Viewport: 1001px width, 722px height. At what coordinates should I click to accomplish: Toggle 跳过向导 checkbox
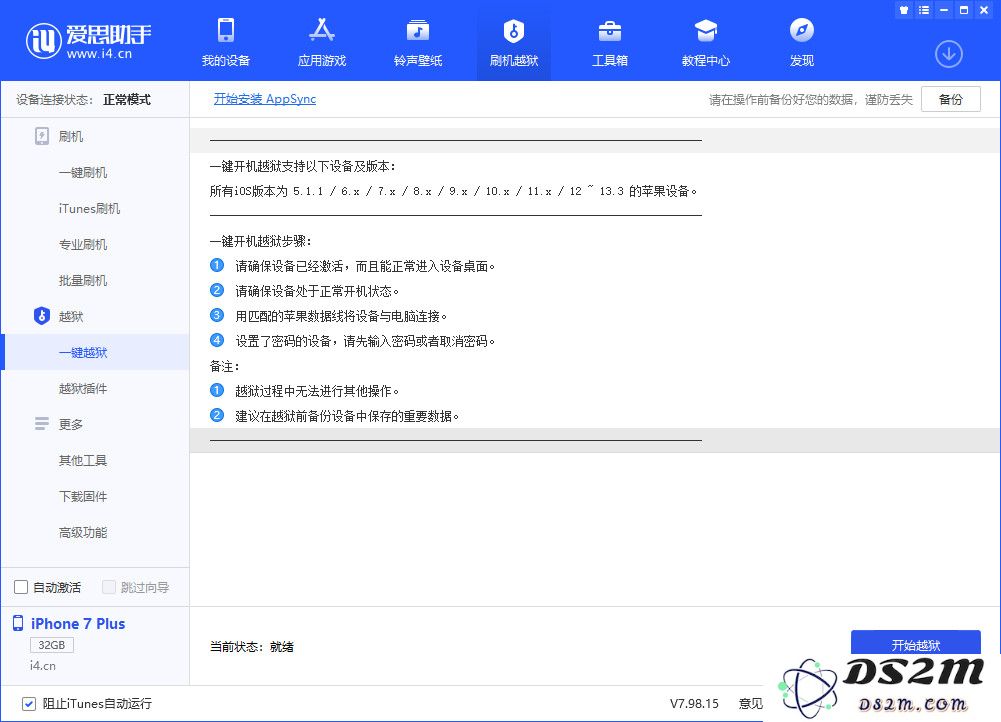click(x=109, y=587)
